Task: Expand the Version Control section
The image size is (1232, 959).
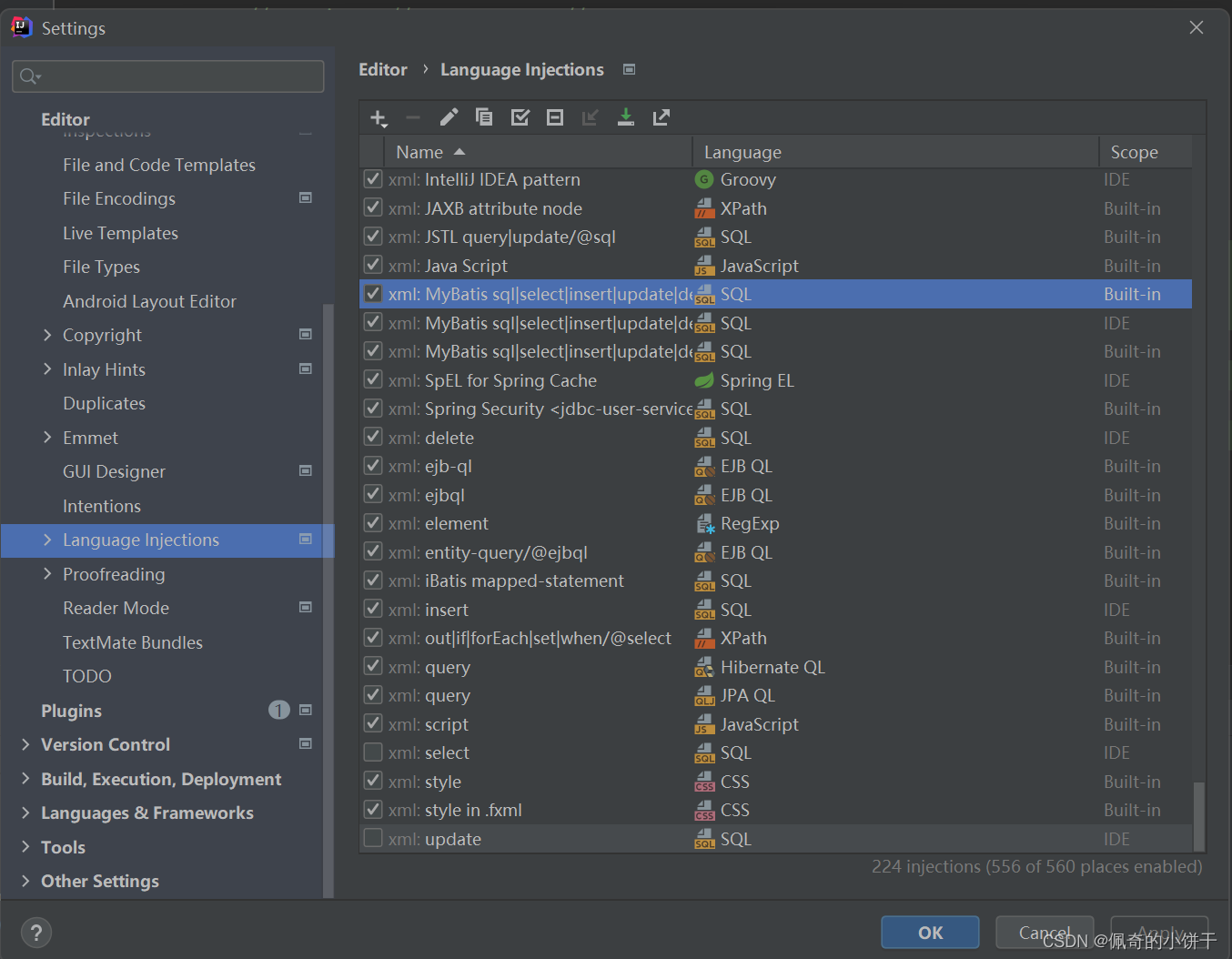Action: pos(25,744)
